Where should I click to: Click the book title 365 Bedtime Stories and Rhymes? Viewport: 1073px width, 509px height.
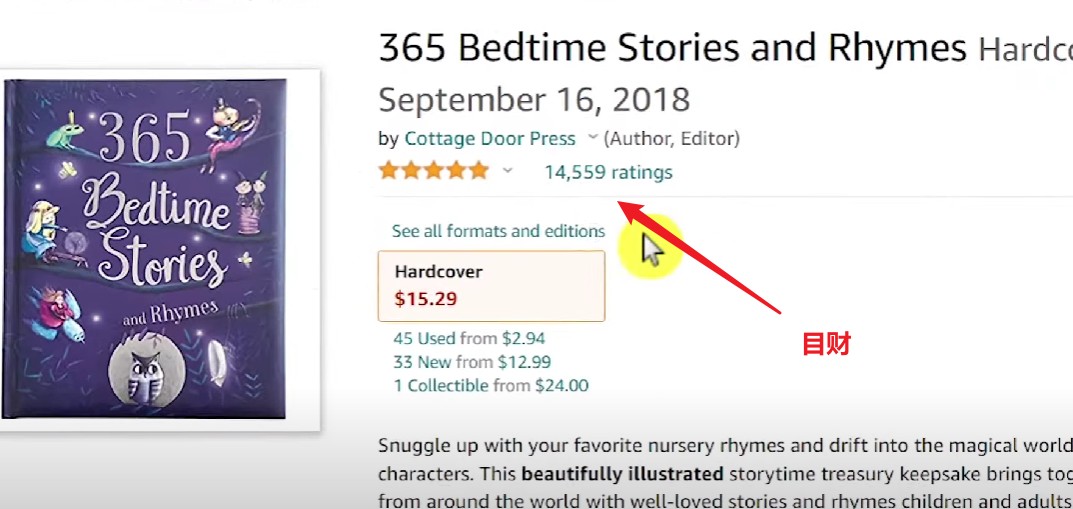click(x=672, y=49)
